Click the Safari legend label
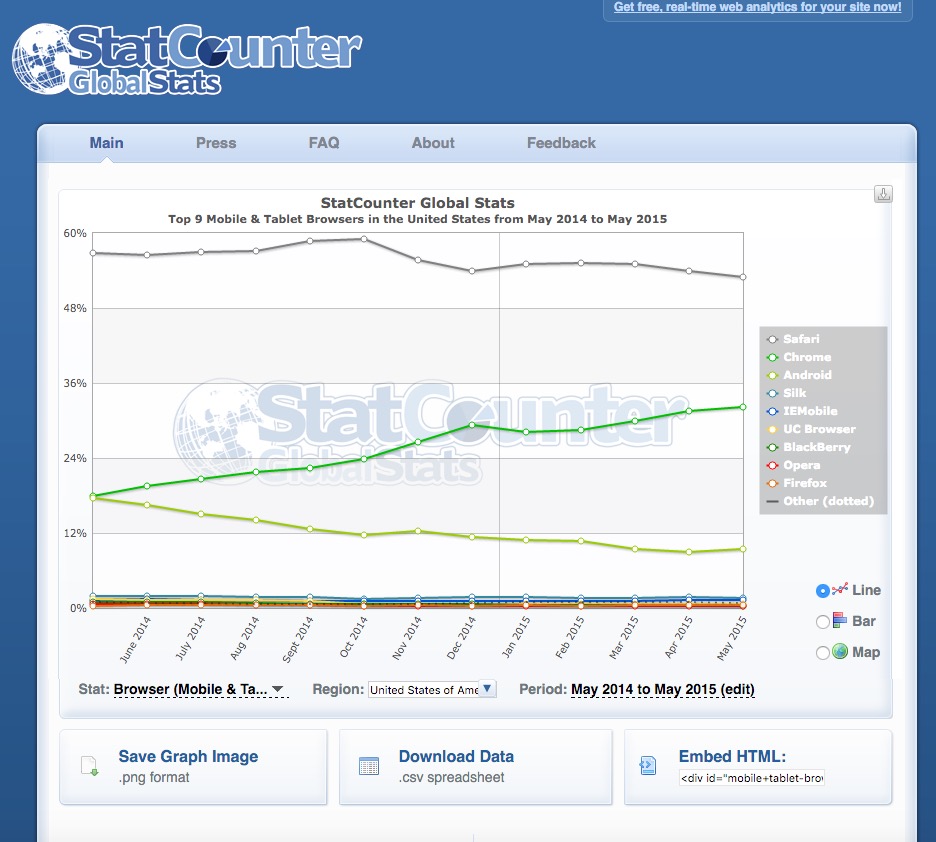936x842 pixels. [x=801, y=339]
